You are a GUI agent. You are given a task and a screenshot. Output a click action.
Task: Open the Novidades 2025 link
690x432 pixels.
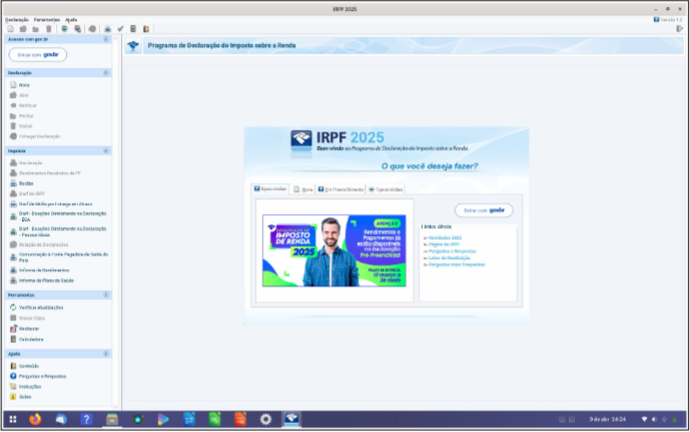click(445, 238)
